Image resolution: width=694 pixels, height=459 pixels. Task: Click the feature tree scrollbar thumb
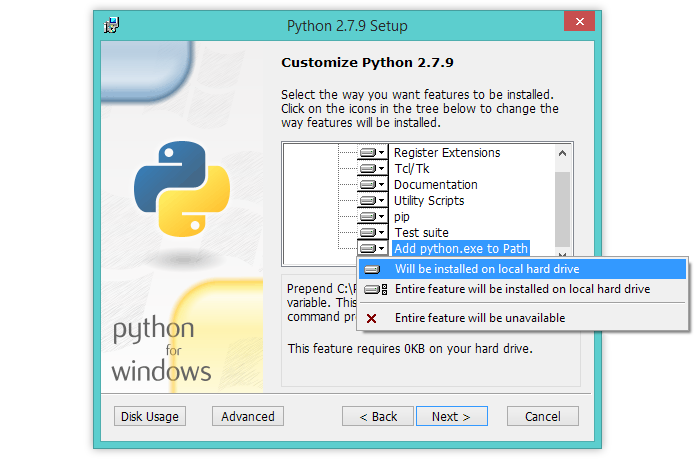pyautogui.click(x=563, y=209)
